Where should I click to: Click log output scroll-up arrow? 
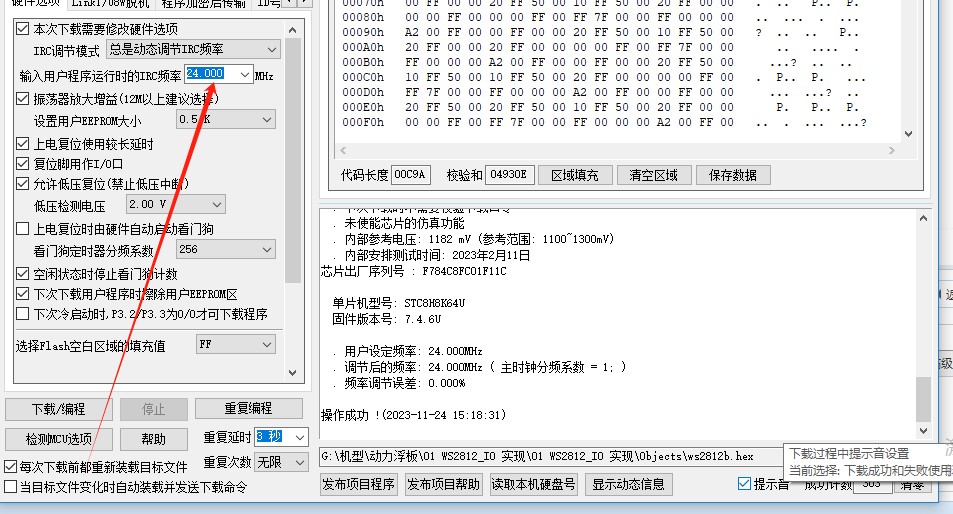point(923,218)
